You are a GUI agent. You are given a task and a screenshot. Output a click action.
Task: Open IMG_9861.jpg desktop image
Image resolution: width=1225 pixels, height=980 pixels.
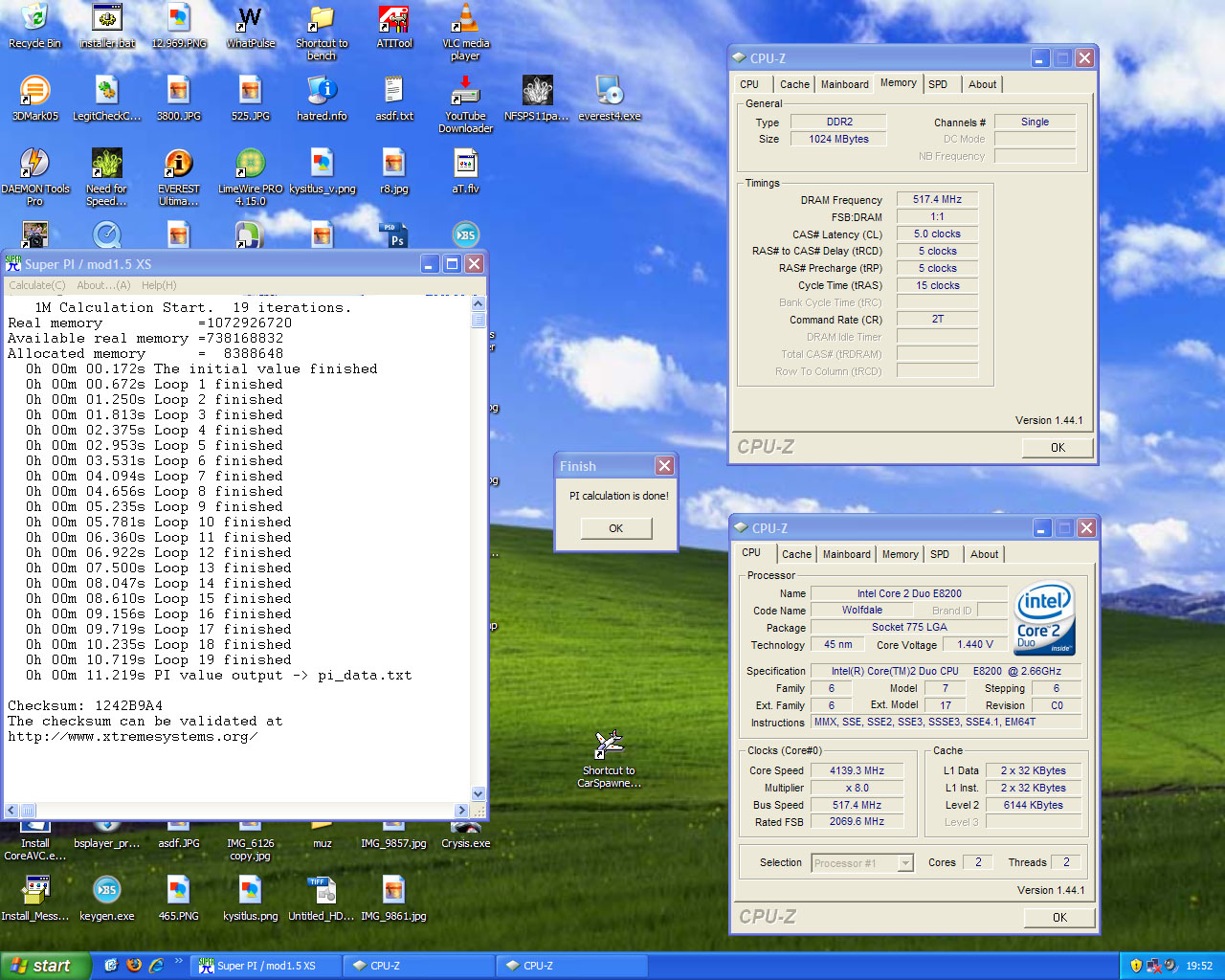click(x=394, y=899)
